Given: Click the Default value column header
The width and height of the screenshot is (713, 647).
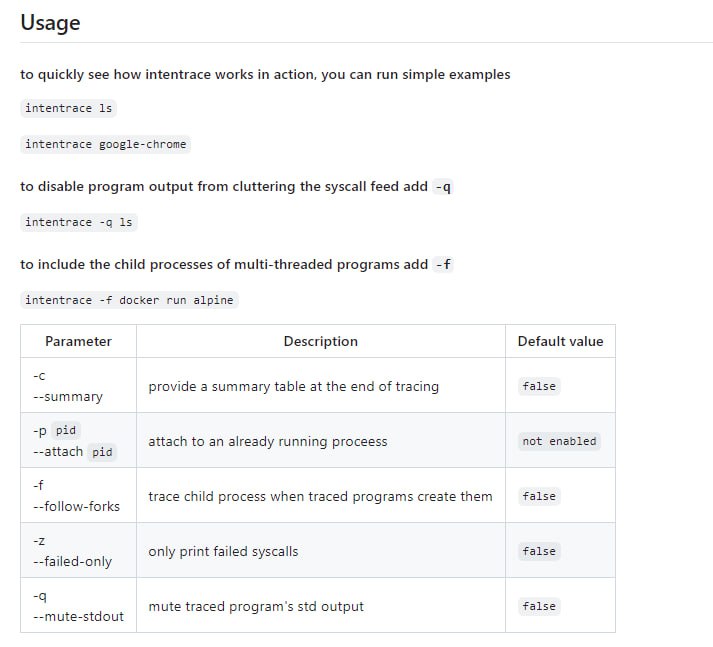Looking at the screenshot, I should pos(560,341).
